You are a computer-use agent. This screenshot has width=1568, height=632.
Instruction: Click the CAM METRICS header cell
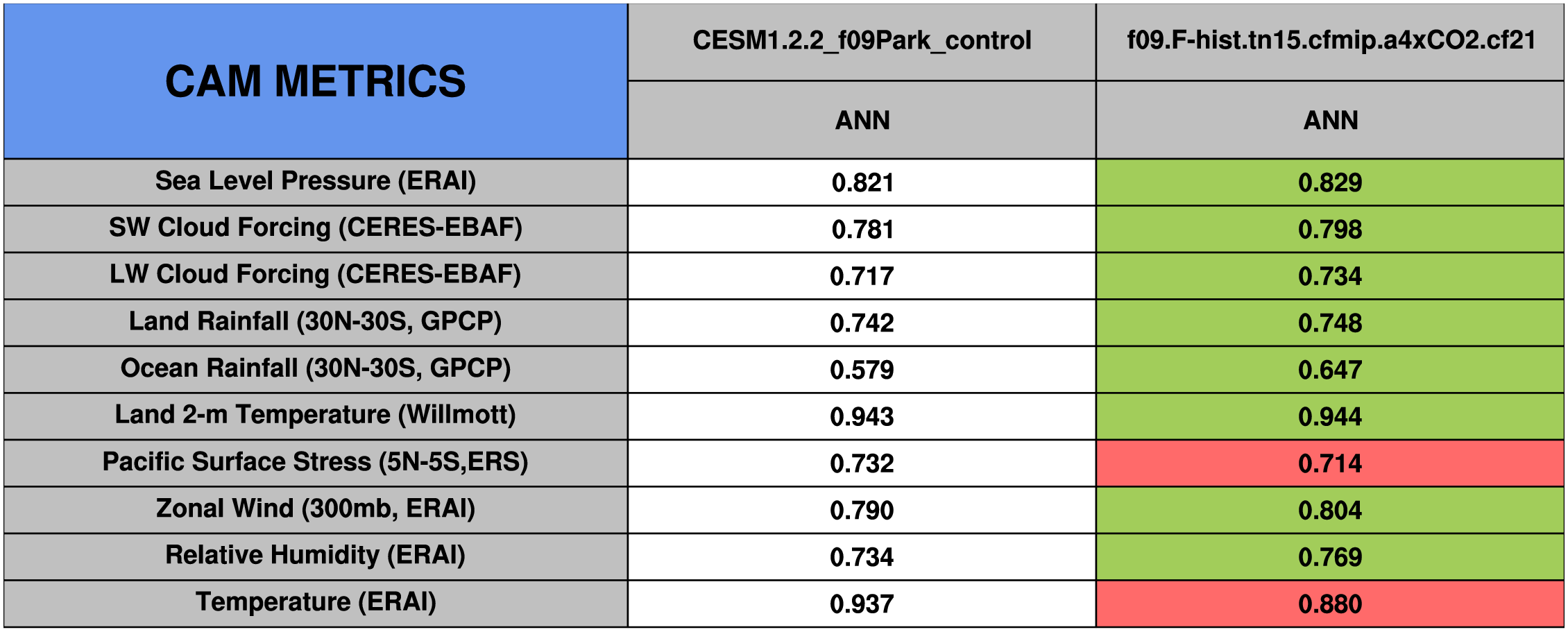pos(316,81)
